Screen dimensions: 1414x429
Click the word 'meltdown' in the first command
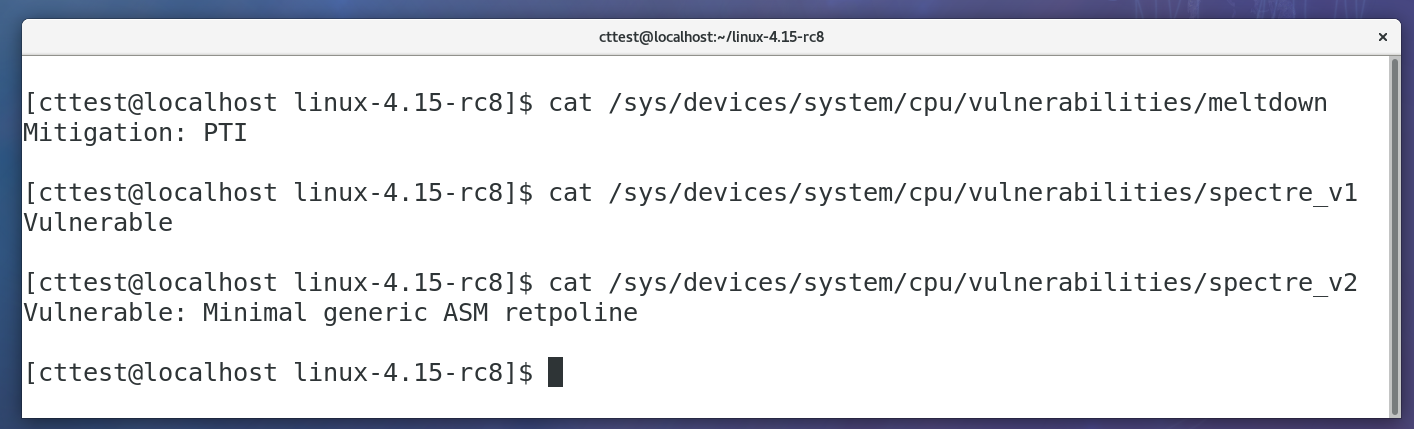1266,102
